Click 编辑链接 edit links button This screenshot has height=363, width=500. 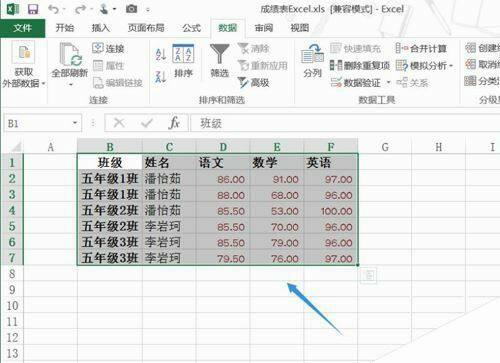click(117, 83)
